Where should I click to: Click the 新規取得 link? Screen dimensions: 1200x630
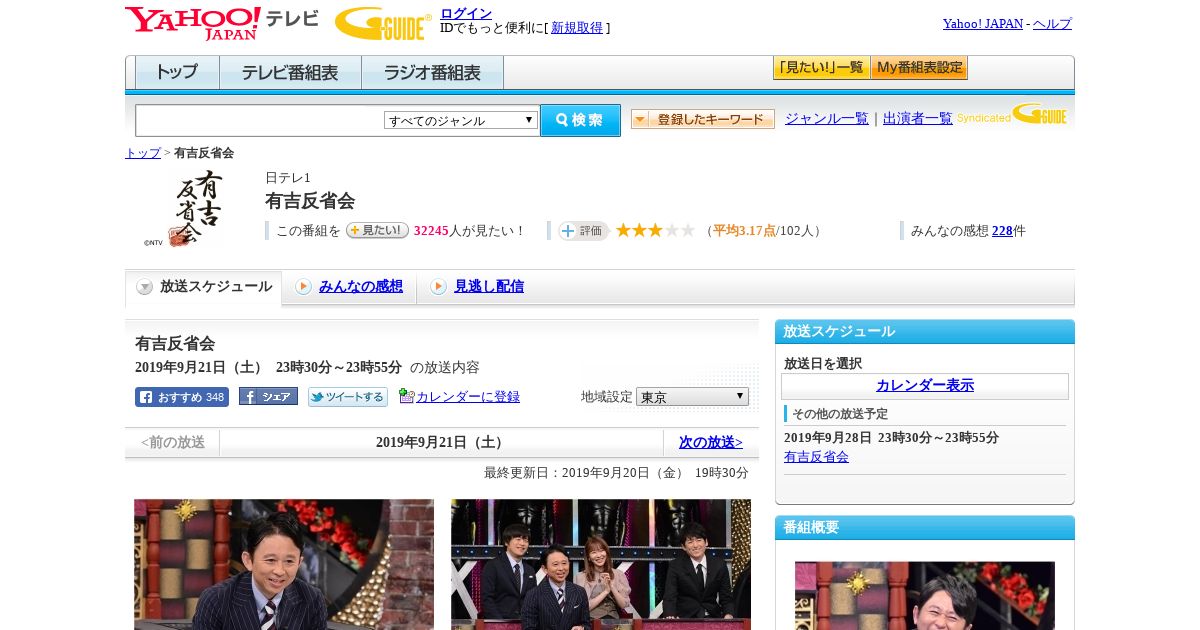(x=577, y=28)
